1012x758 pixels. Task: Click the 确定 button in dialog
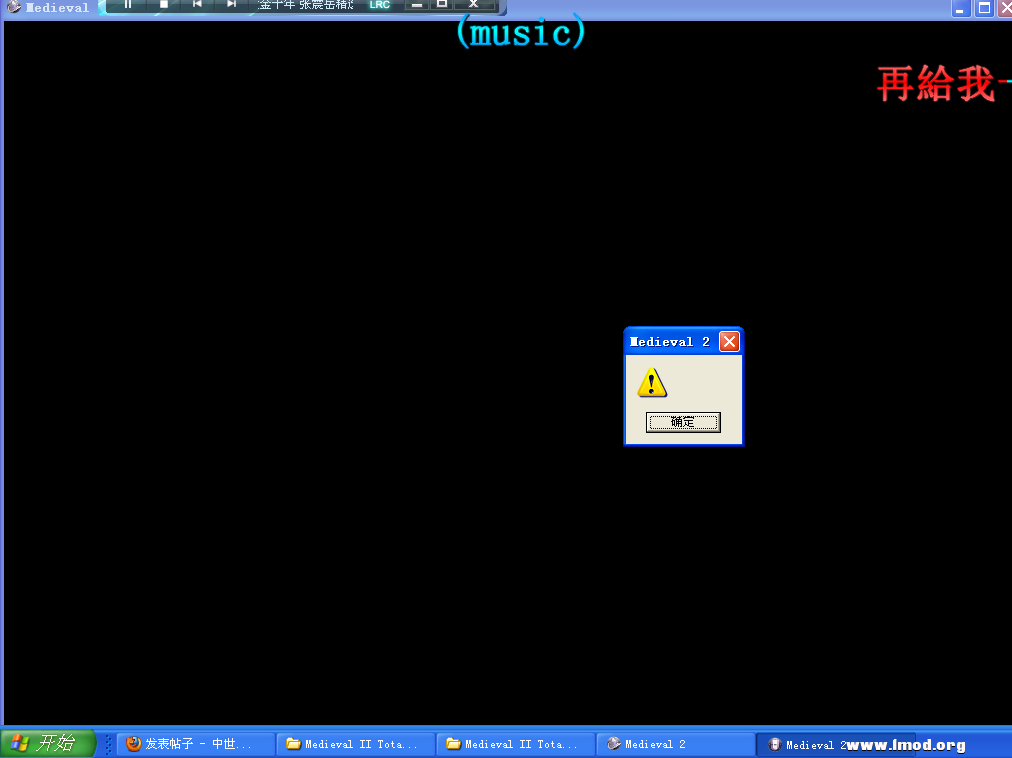coord(683,422)
